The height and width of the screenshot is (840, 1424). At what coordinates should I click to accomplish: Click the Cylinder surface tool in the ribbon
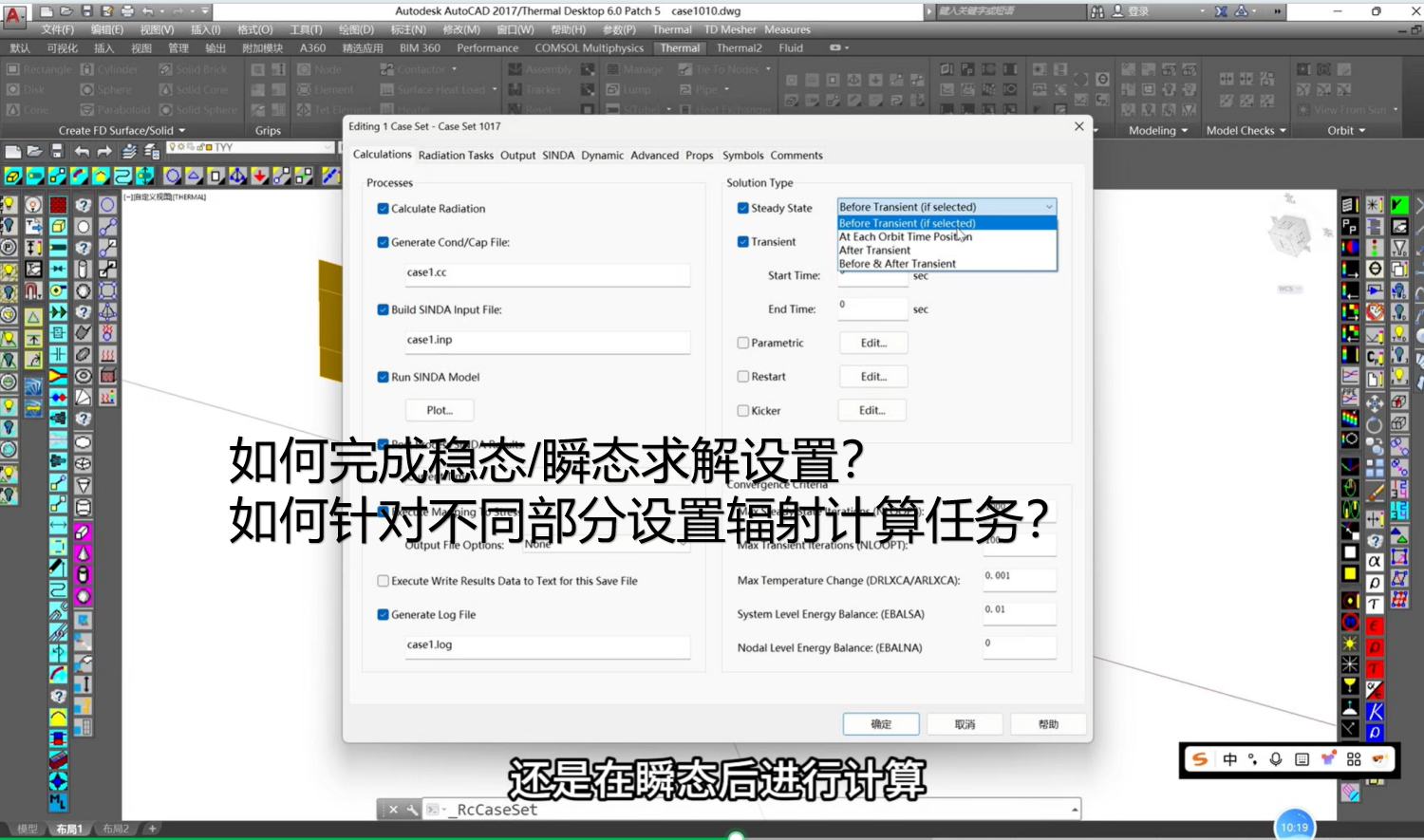click(110, 69)
